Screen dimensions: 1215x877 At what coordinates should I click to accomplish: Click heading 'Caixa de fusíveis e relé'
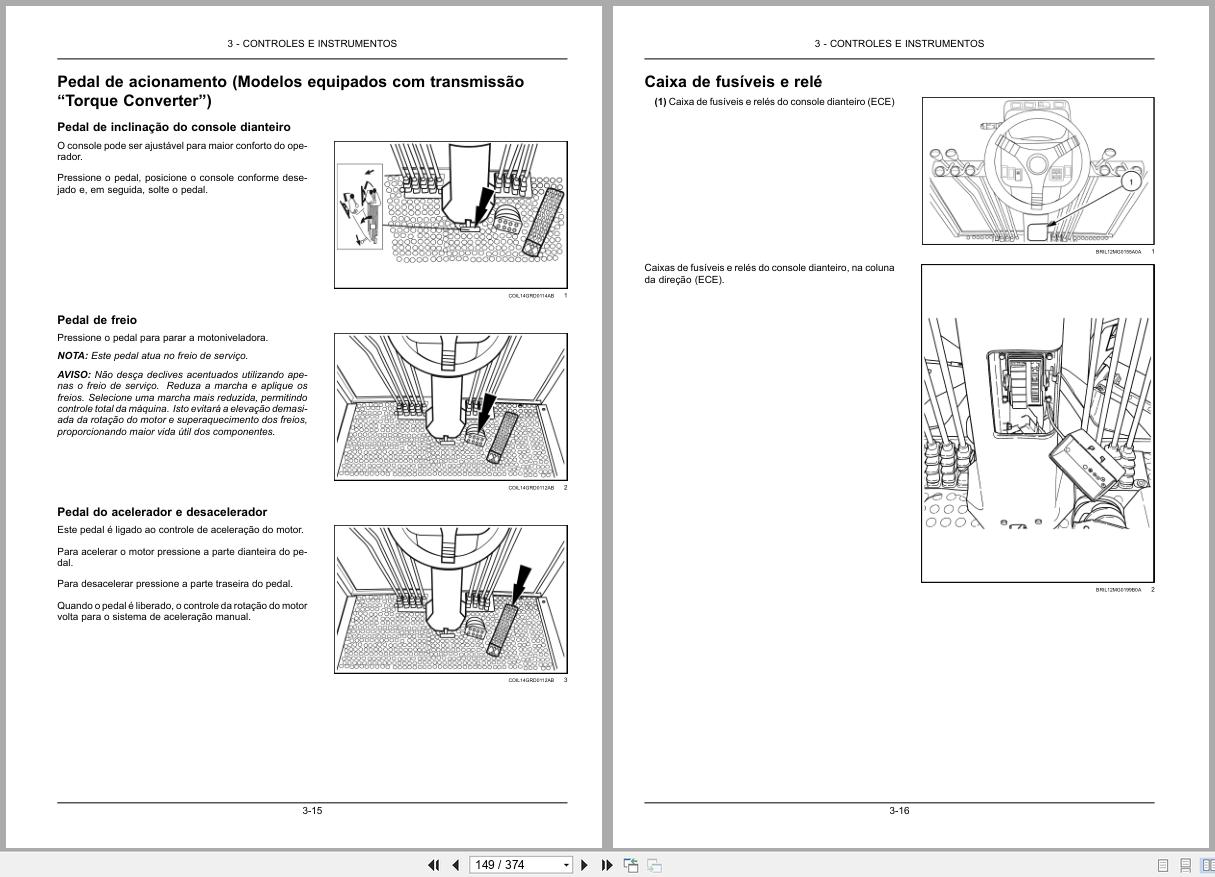tap(733, 82)
